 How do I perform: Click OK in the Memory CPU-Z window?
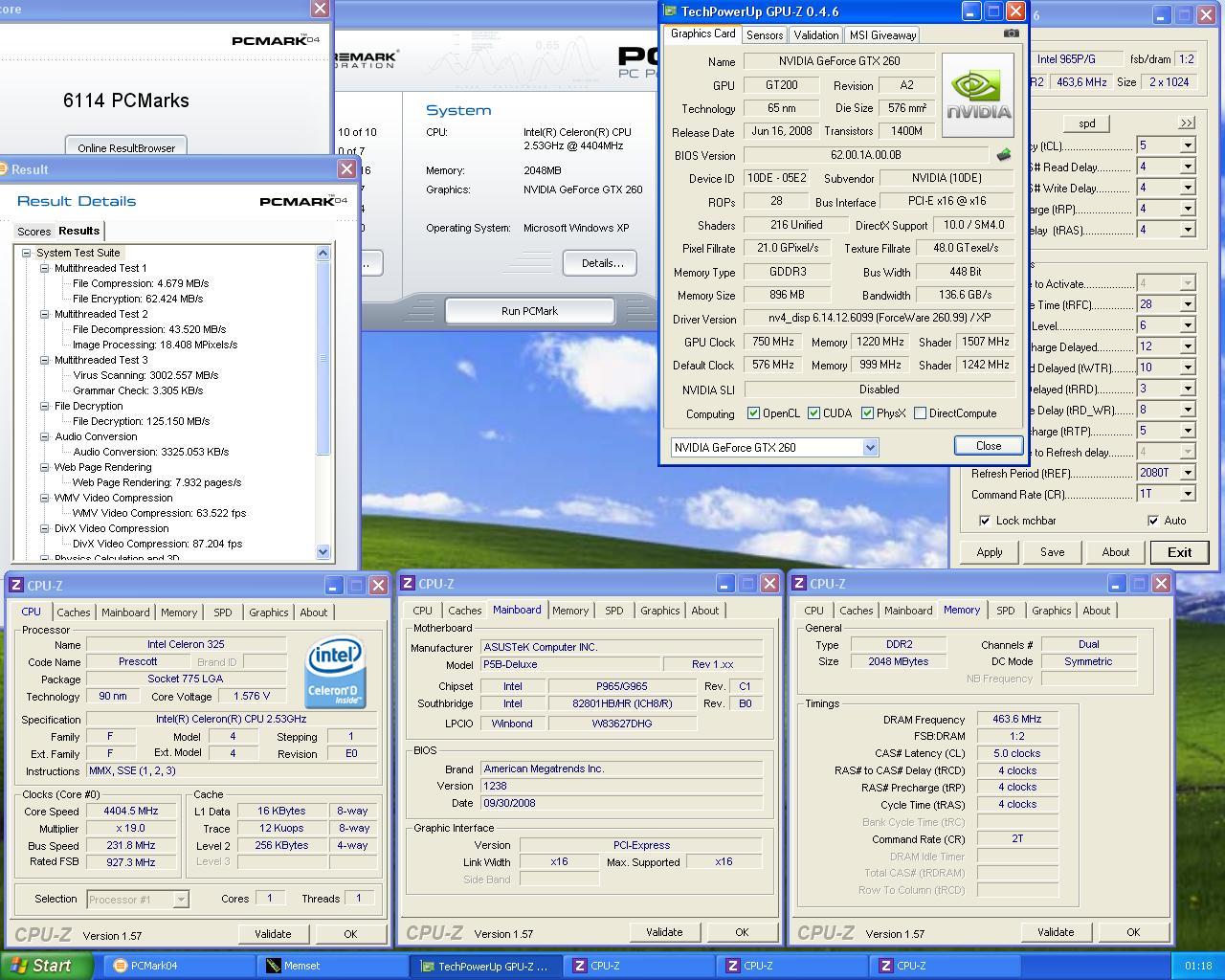click(1133, 932)
